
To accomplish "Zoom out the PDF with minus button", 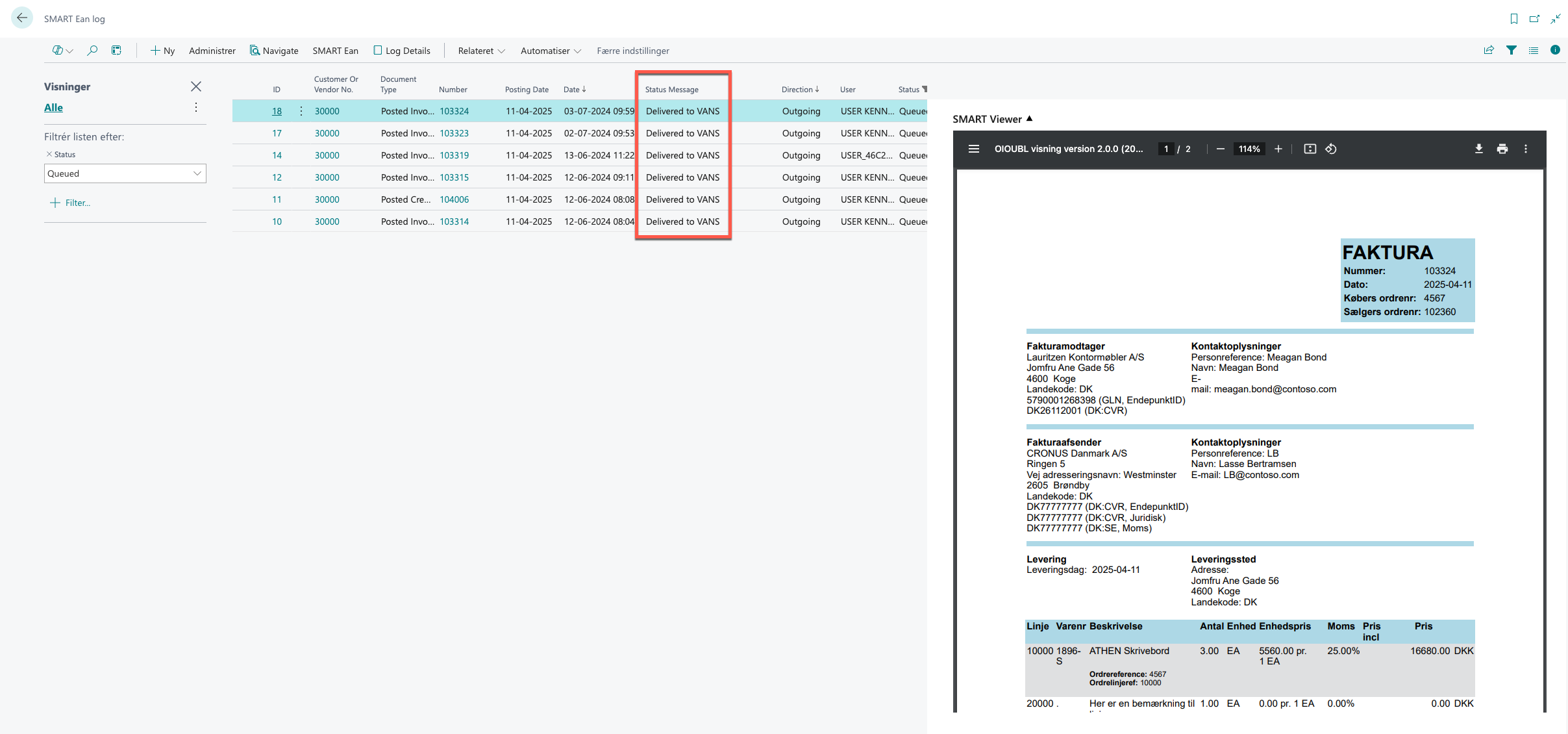I will pos(1220,149).
